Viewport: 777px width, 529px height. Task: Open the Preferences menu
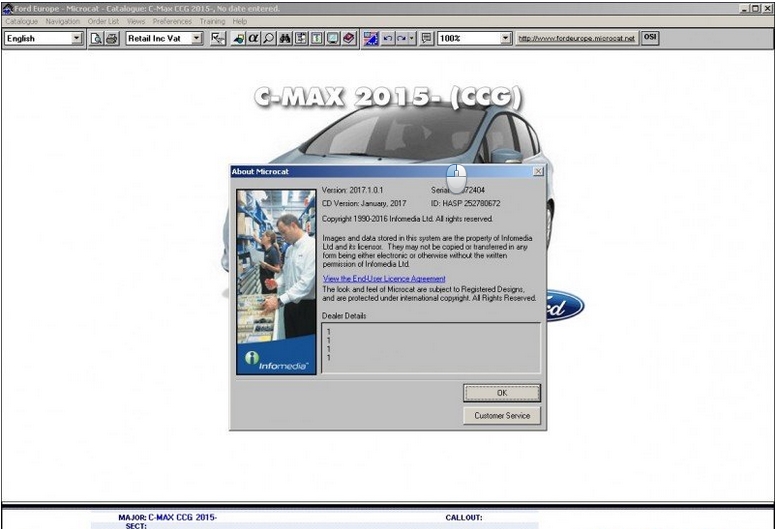(x=172, y=21)
